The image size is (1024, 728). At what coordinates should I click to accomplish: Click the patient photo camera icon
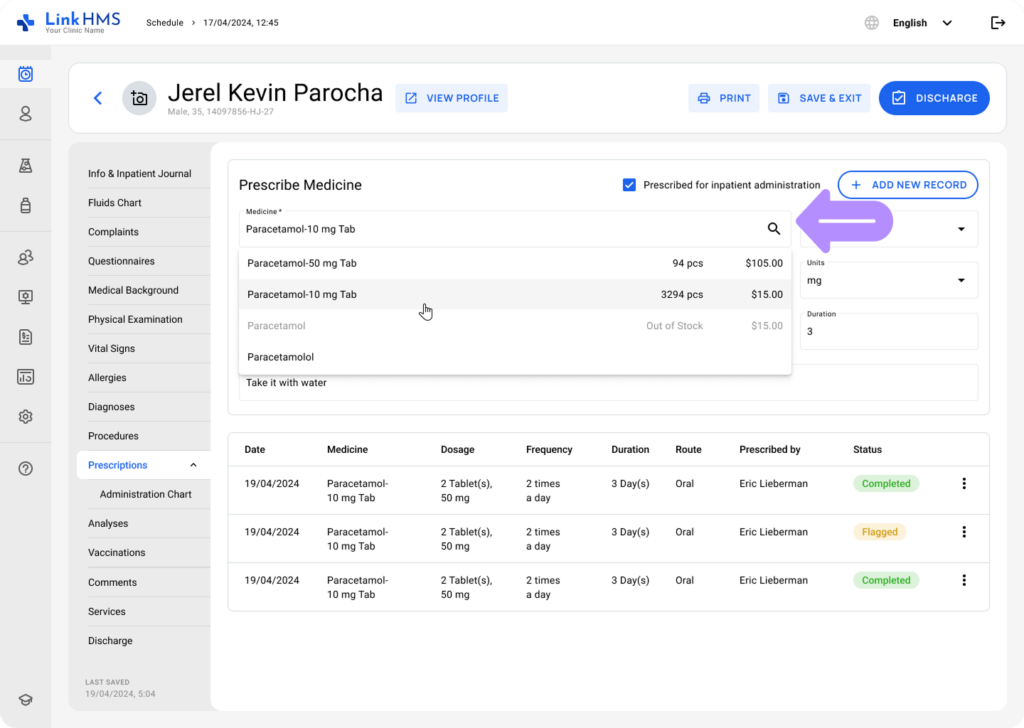coord(139,98)
